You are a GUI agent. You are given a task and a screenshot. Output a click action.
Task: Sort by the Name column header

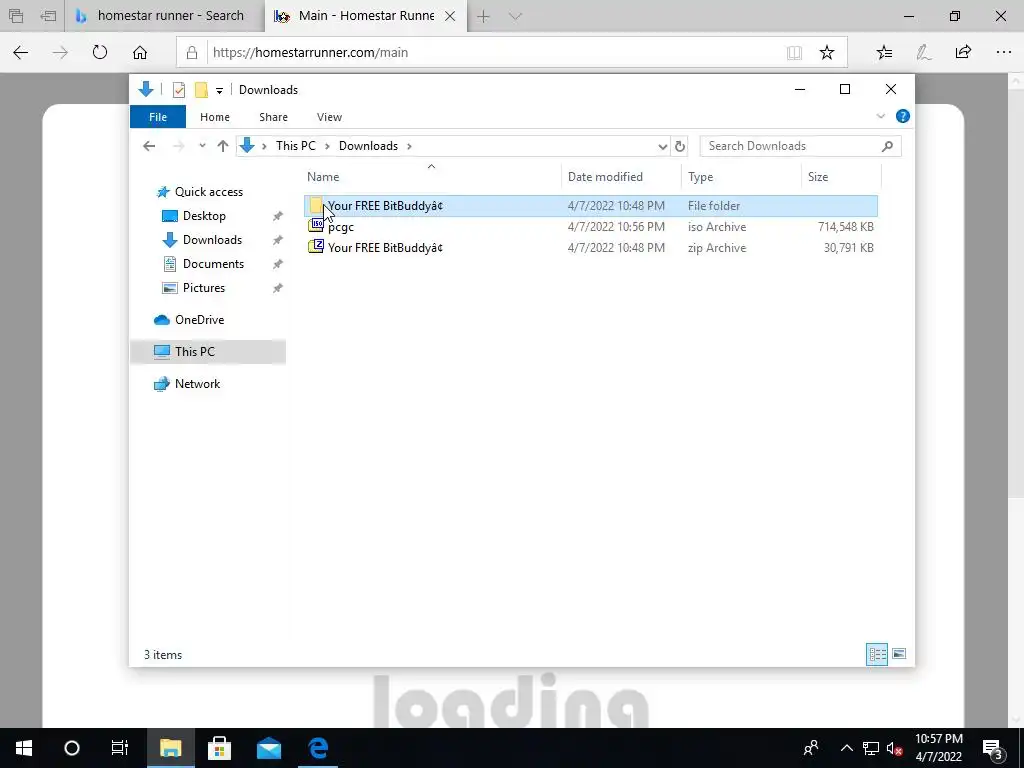click(x=432, y=176)
